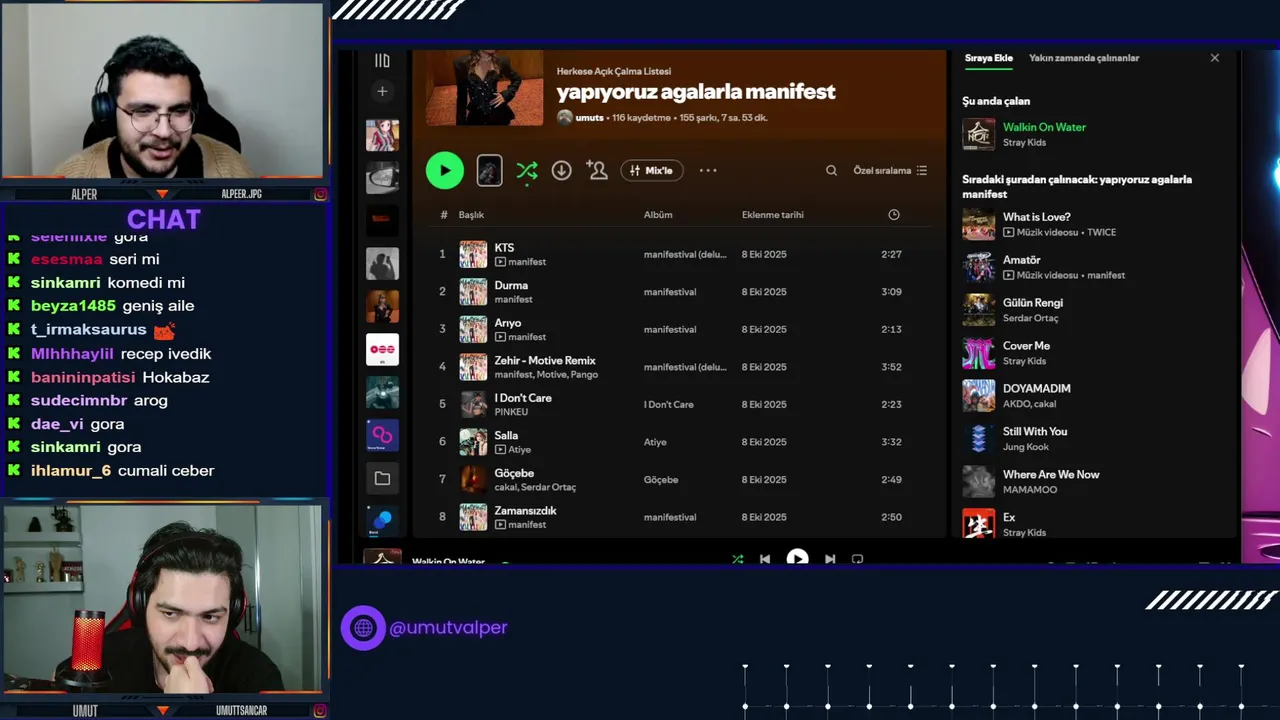Screen dimensions: 1280x720
Task: Open the pink circles playlist in sidebar
Action: pyautogui.click(x=382, y=349)
